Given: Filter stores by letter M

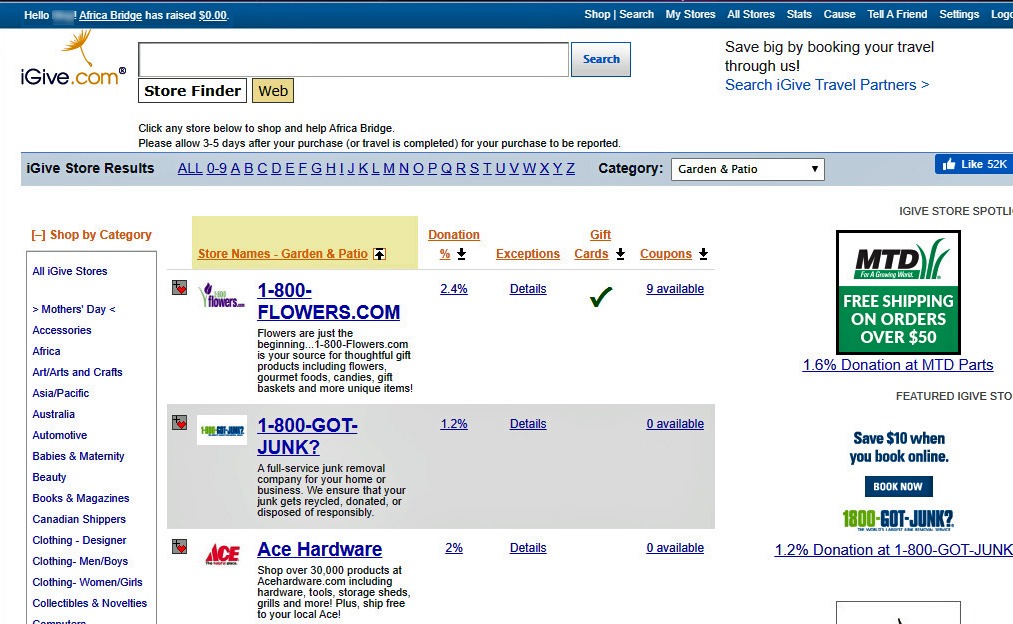Looking at the screenshot, I should click(x=389, y=169).
